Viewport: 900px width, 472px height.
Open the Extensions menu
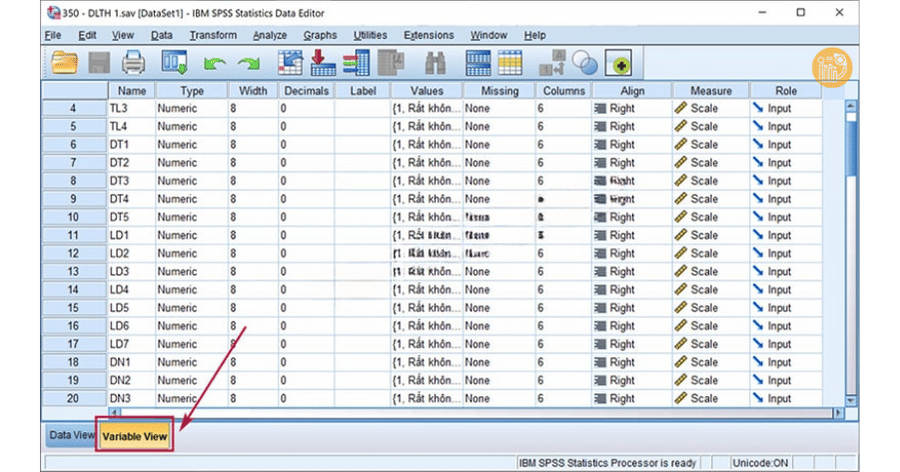tap(429, 35)
